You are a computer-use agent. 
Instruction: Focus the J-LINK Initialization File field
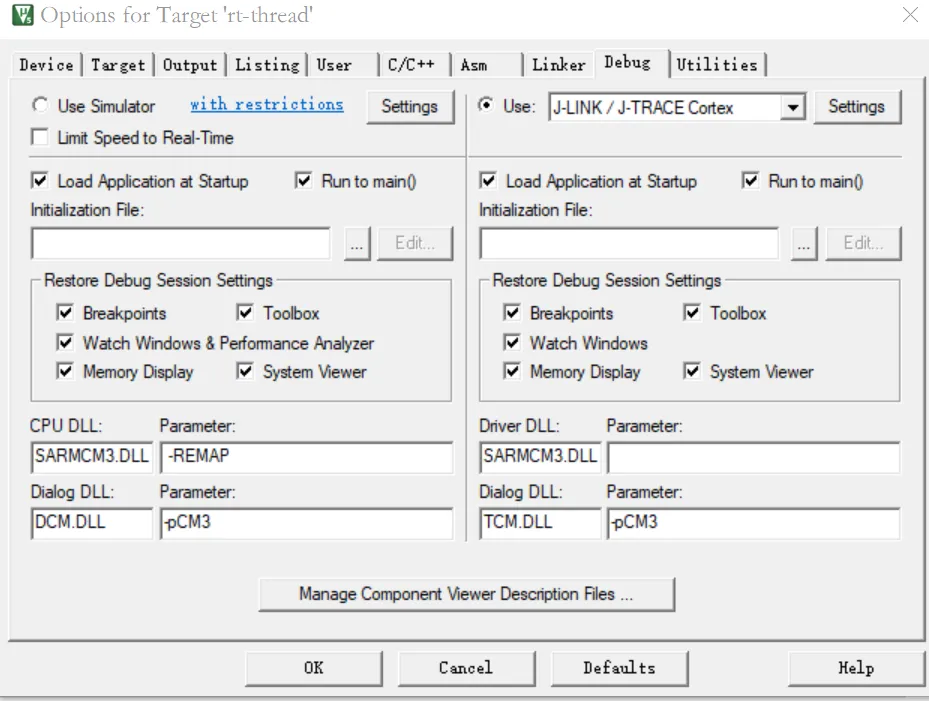[629, 244]
